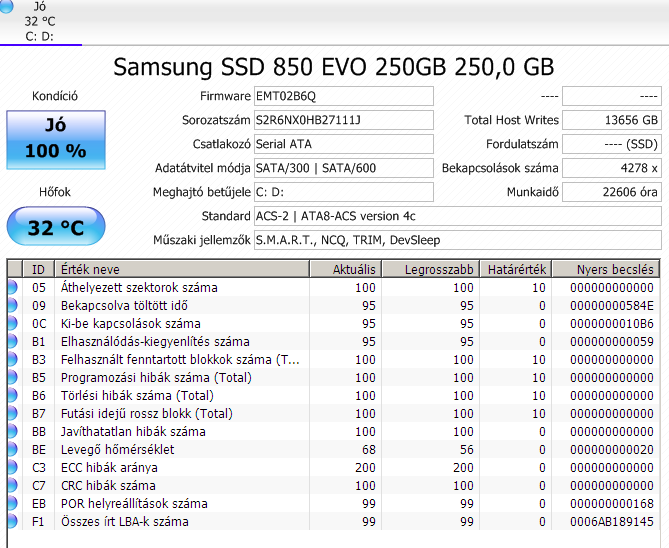Select attribute name Felhasznált fenntartott blokkok száma
The width and height of the screenshot is (669, 548).
pos(180,359)
